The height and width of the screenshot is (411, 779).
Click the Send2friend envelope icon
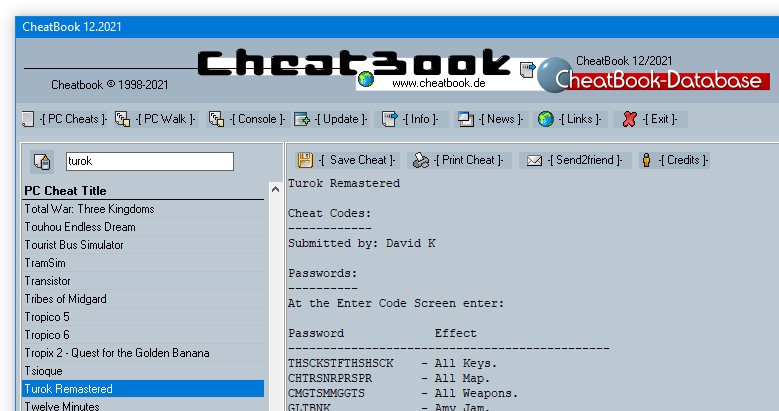pos(534,161)
